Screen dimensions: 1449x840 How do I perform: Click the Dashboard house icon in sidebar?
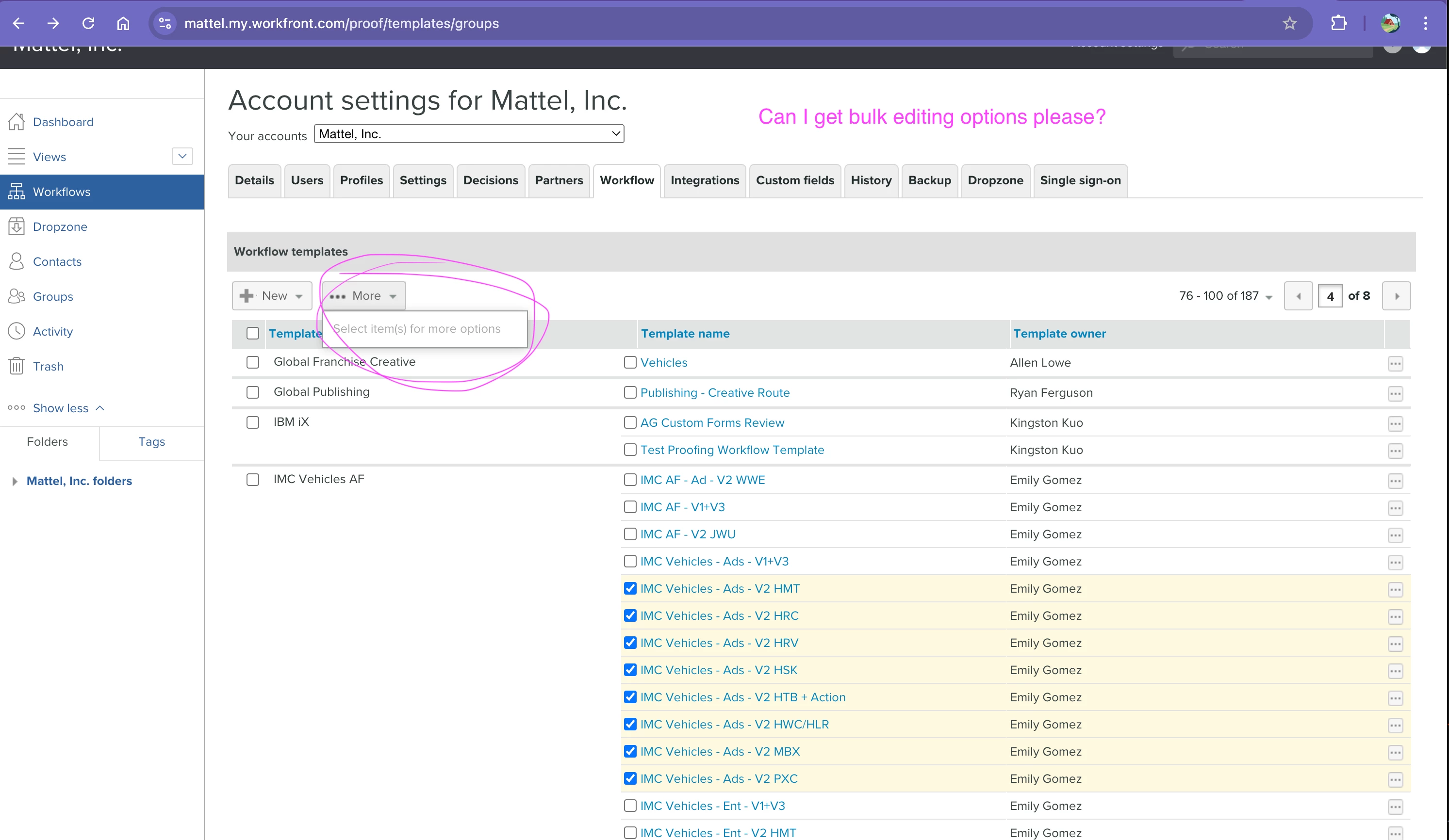point(16,122)
